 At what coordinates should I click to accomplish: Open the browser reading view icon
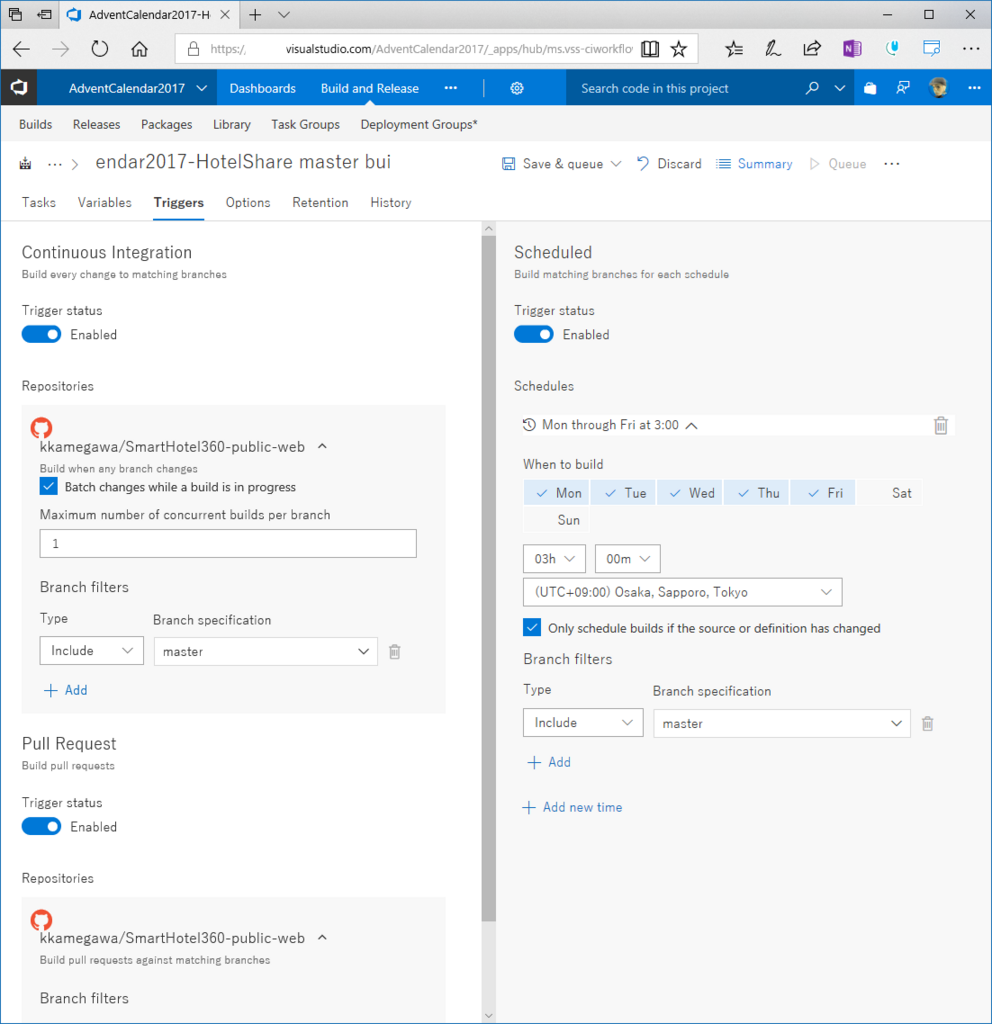point(650,49)
